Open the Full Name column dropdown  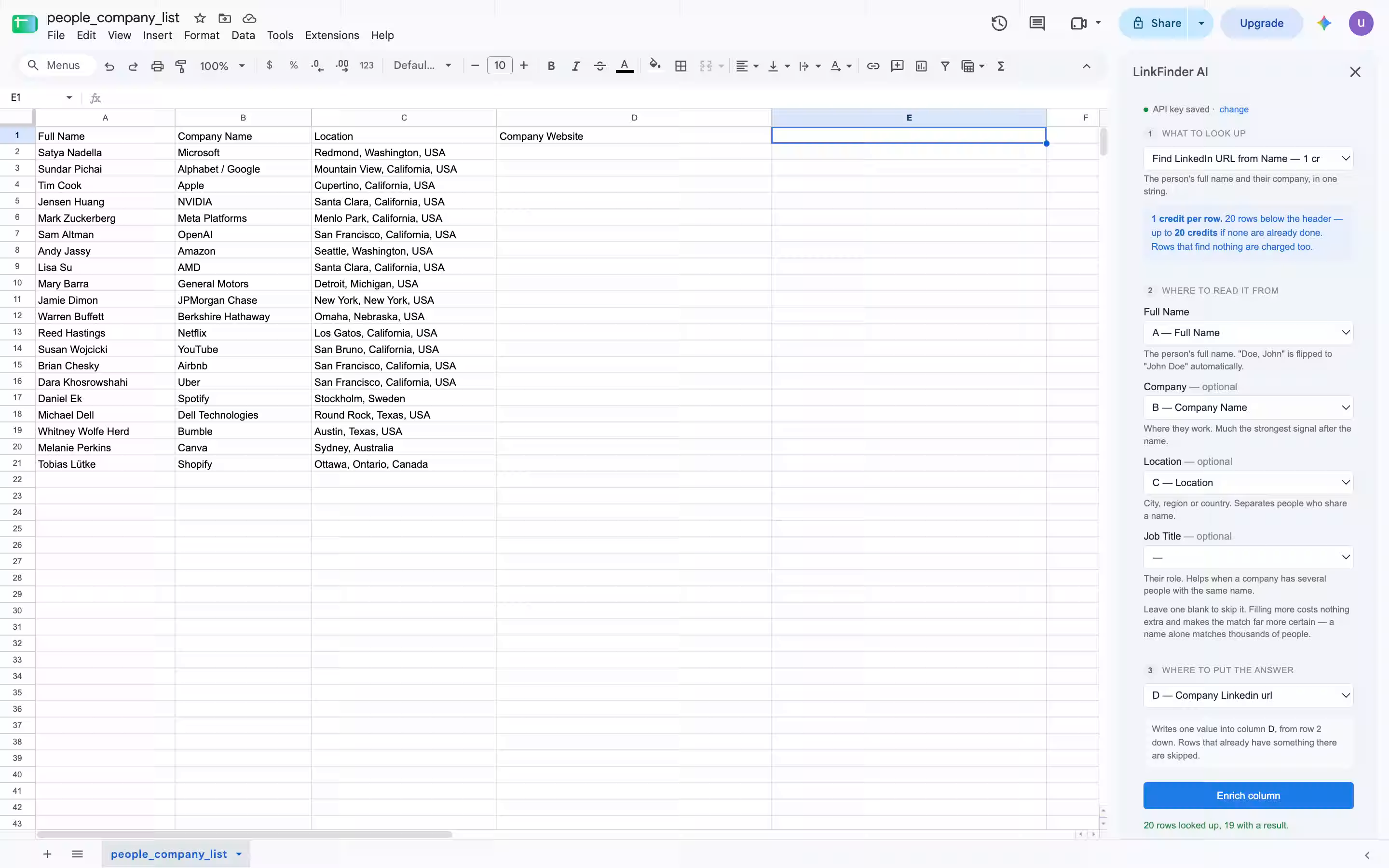1248,333
